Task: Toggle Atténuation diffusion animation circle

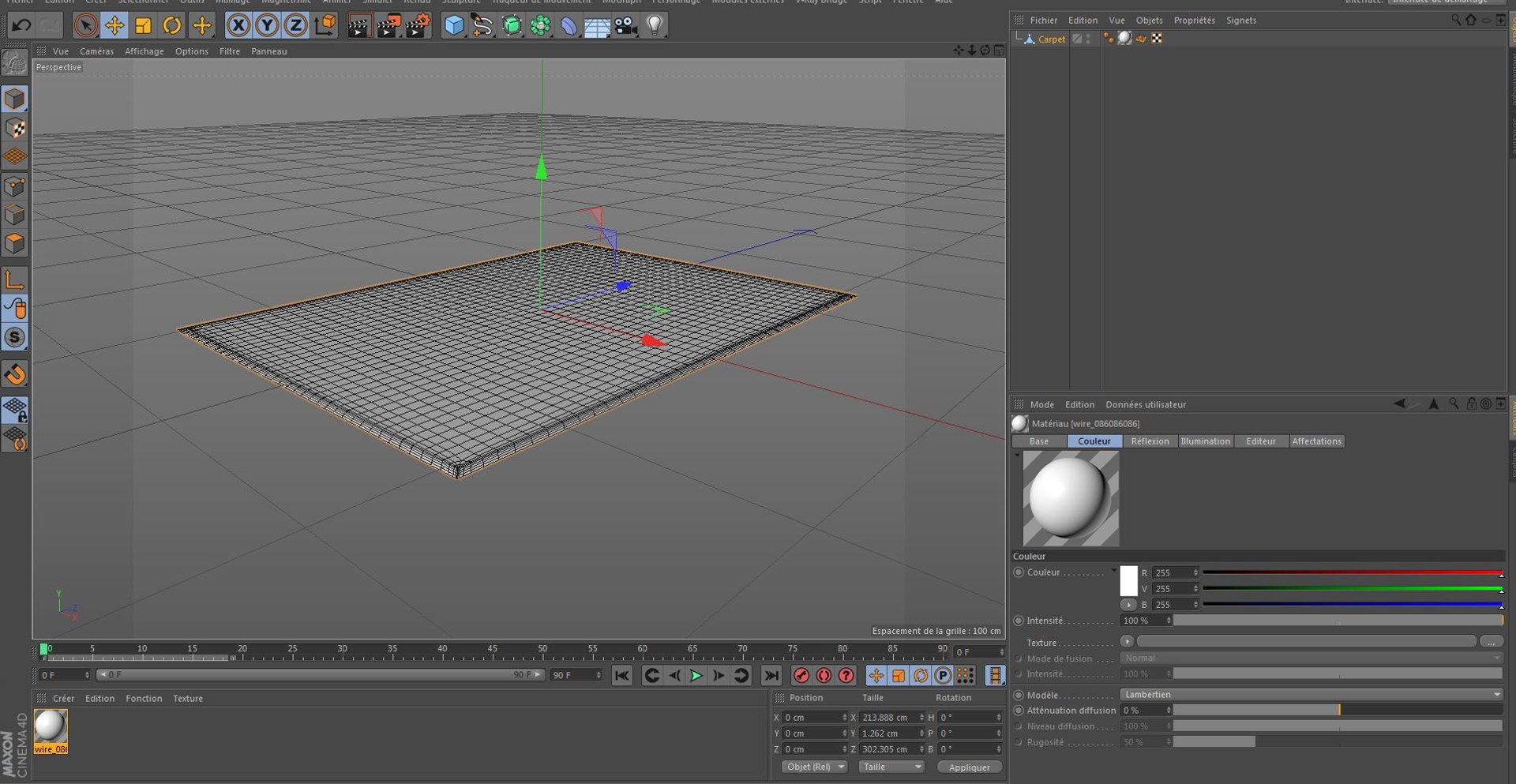Action: click(x=1019, y=711)
